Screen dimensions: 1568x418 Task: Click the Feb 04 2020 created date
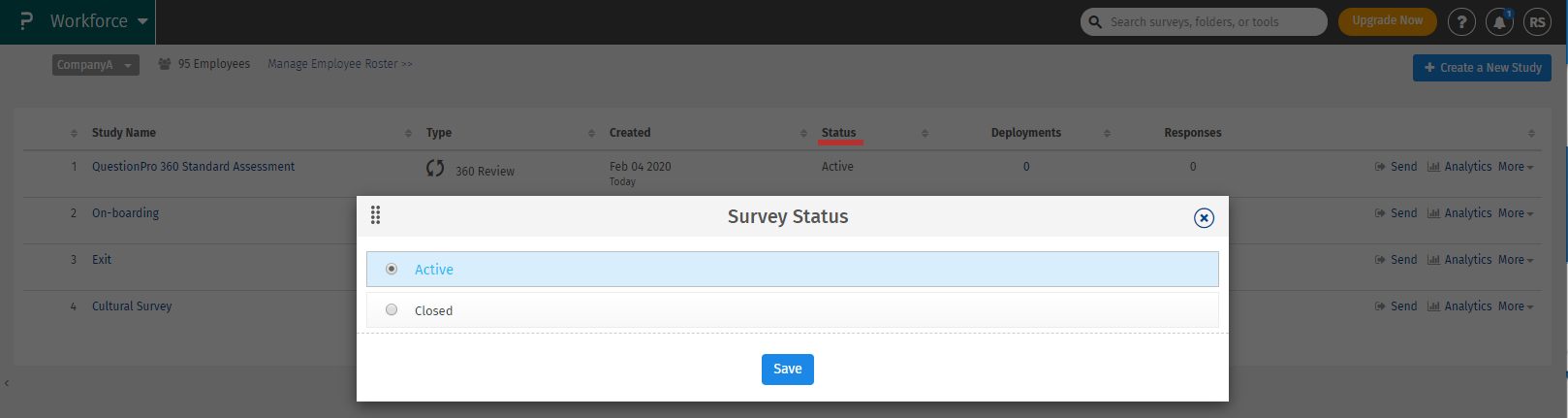tap(640, 167)
